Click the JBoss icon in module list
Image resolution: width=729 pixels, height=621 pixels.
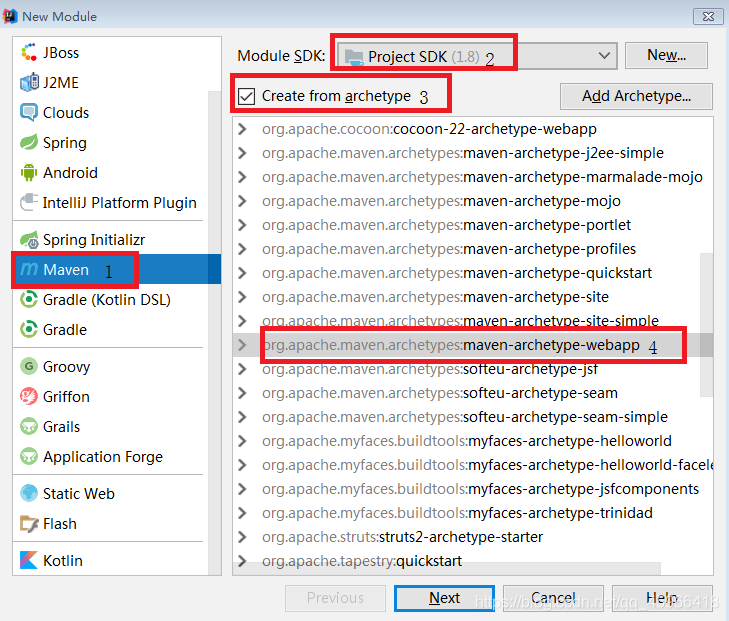[29, 53]
